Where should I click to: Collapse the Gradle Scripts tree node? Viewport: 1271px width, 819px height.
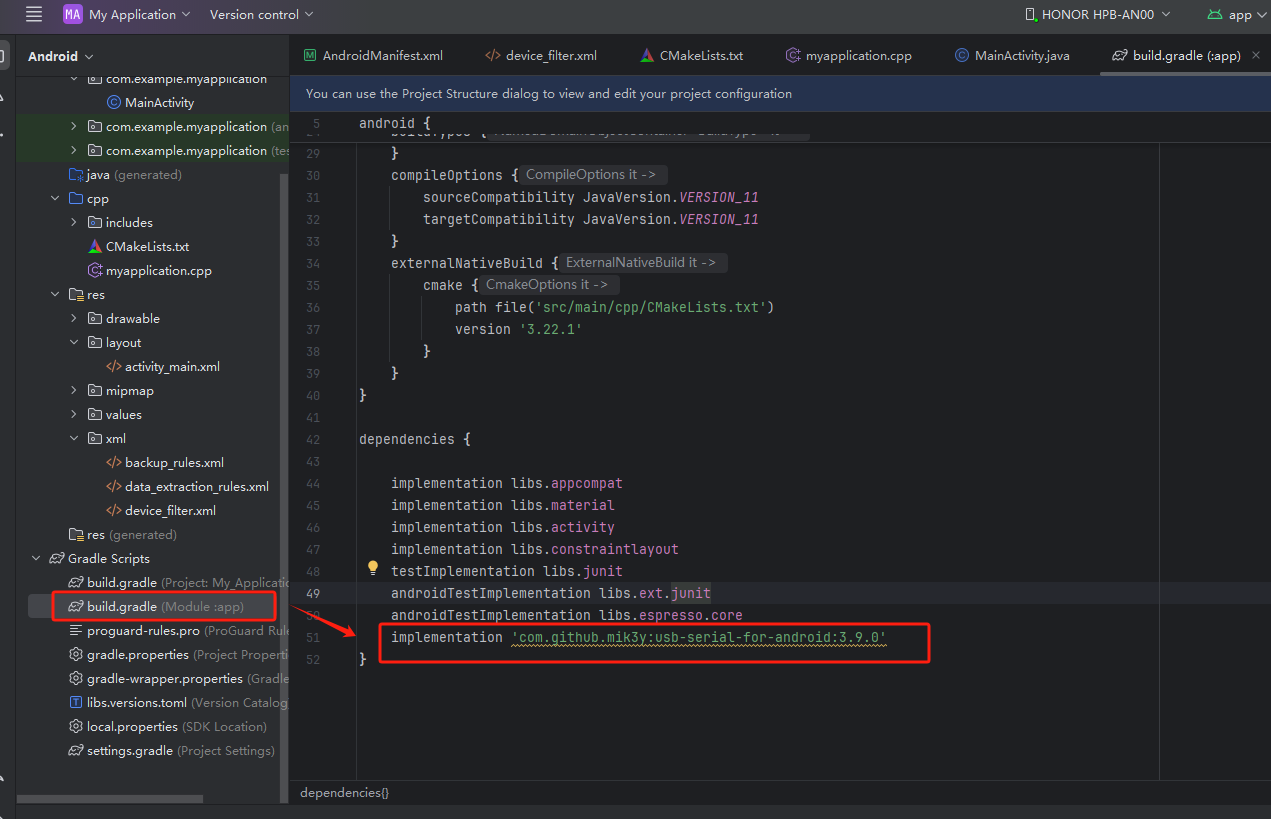pyautogui.click(x=36, y=558)
